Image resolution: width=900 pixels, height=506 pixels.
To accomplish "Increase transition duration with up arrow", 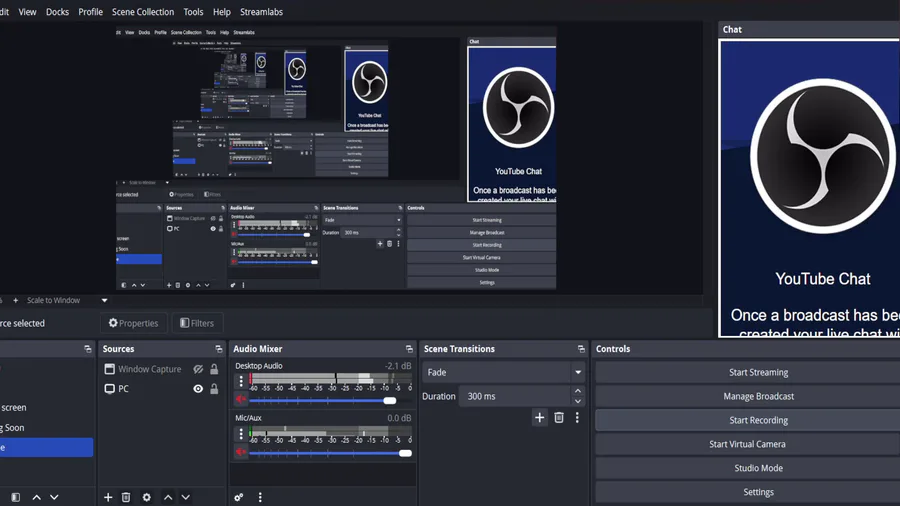I will 578,391.
